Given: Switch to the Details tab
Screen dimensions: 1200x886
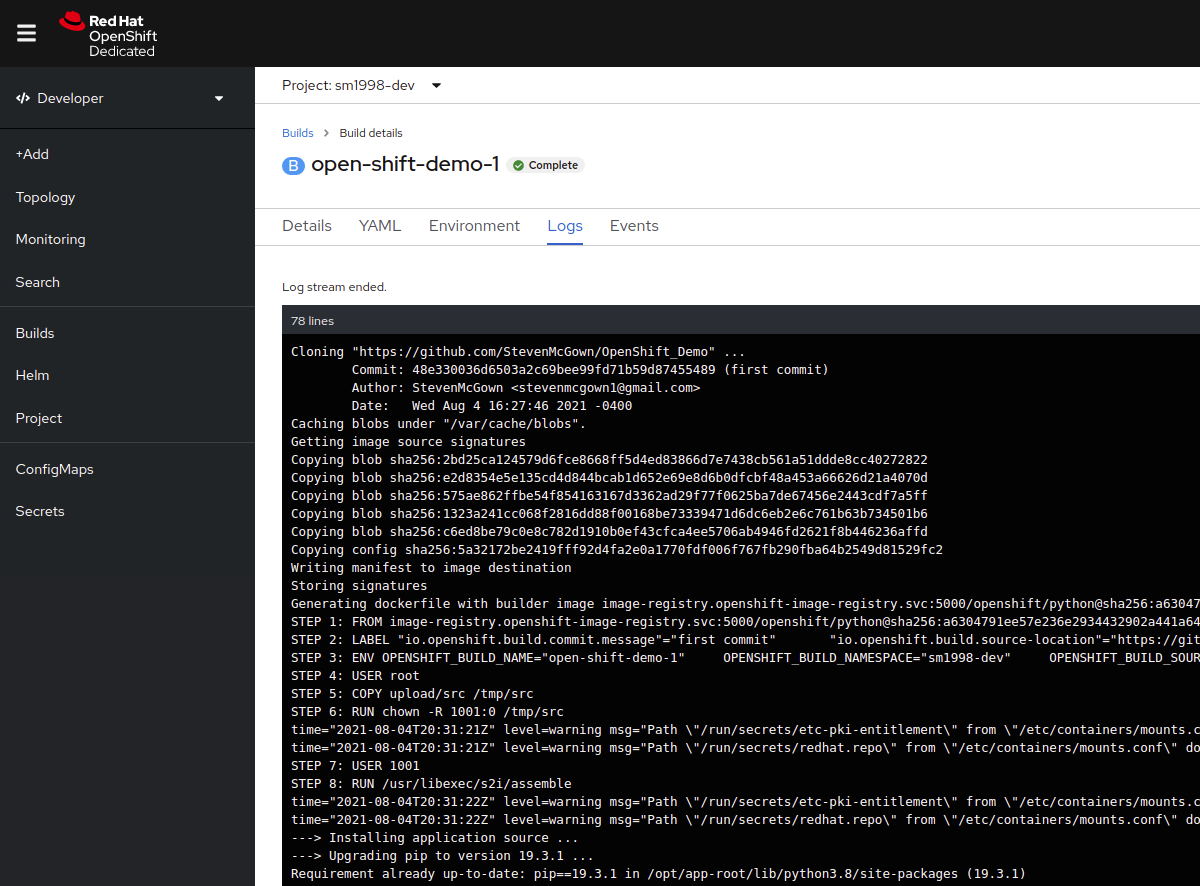Looking at the screenshot, I should tap(307, 226).
